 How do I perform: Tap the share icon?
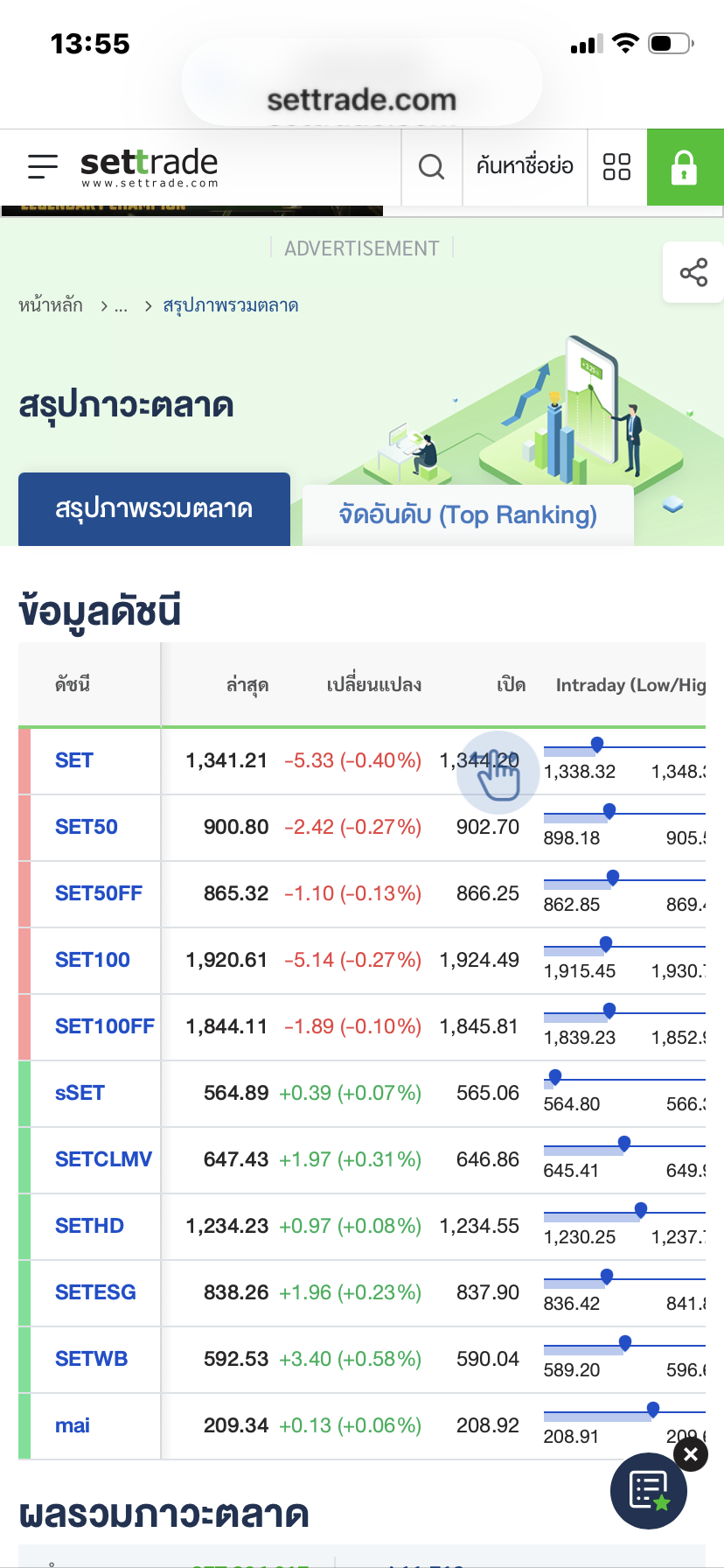[693, 273]
